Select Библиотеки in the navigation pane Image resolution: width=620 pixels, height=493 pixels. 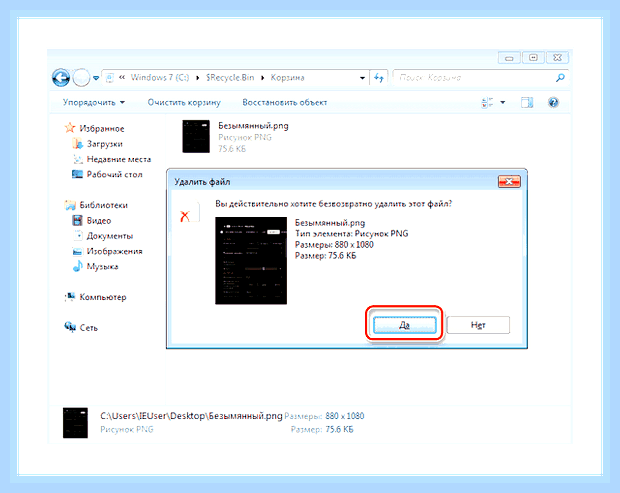pyautogui.click(x=104, y=205)
